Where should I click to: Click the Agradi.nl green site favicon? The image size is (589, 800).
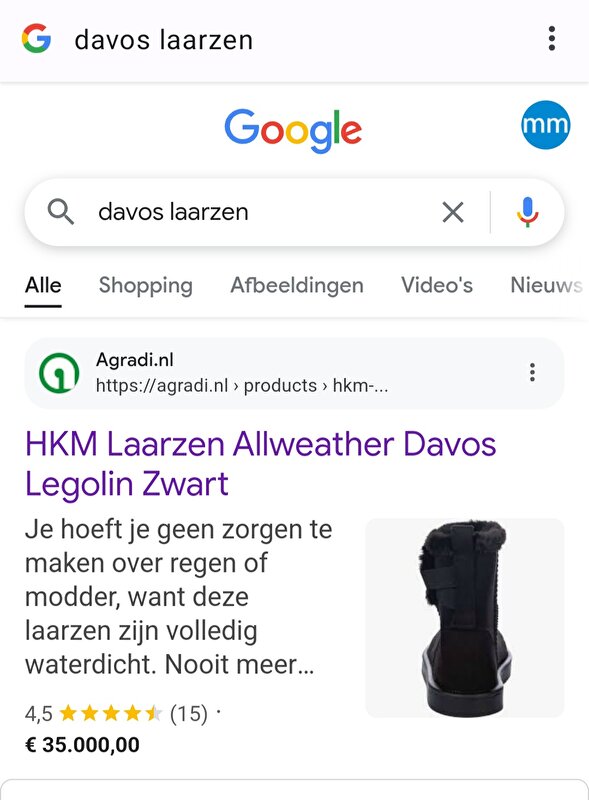[x=59, y=373]
